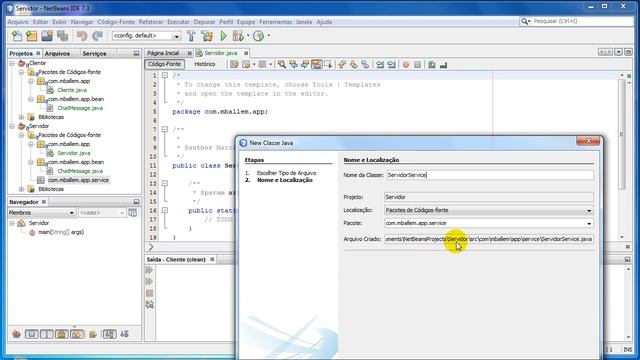Click the stop square icon in Saída panel
The image size is (640, 360).
tap(149, 293)
